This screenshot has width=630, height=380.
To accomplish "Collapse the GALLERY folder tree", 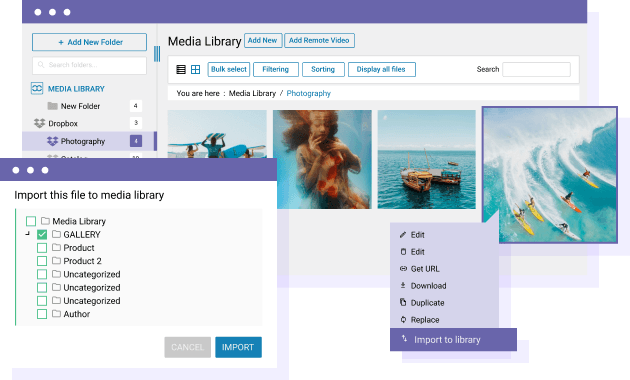I will [x=27, y=233].
